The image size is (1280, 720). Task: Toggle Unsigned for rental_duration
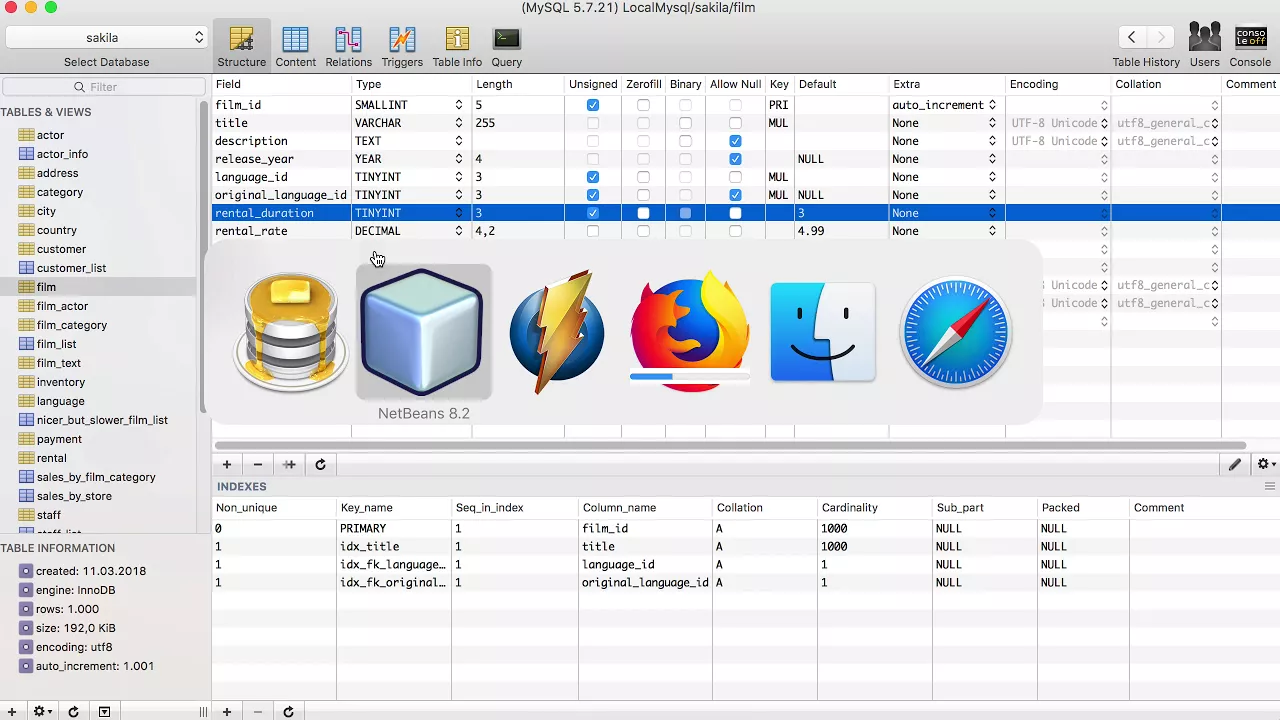click(593, 213)
